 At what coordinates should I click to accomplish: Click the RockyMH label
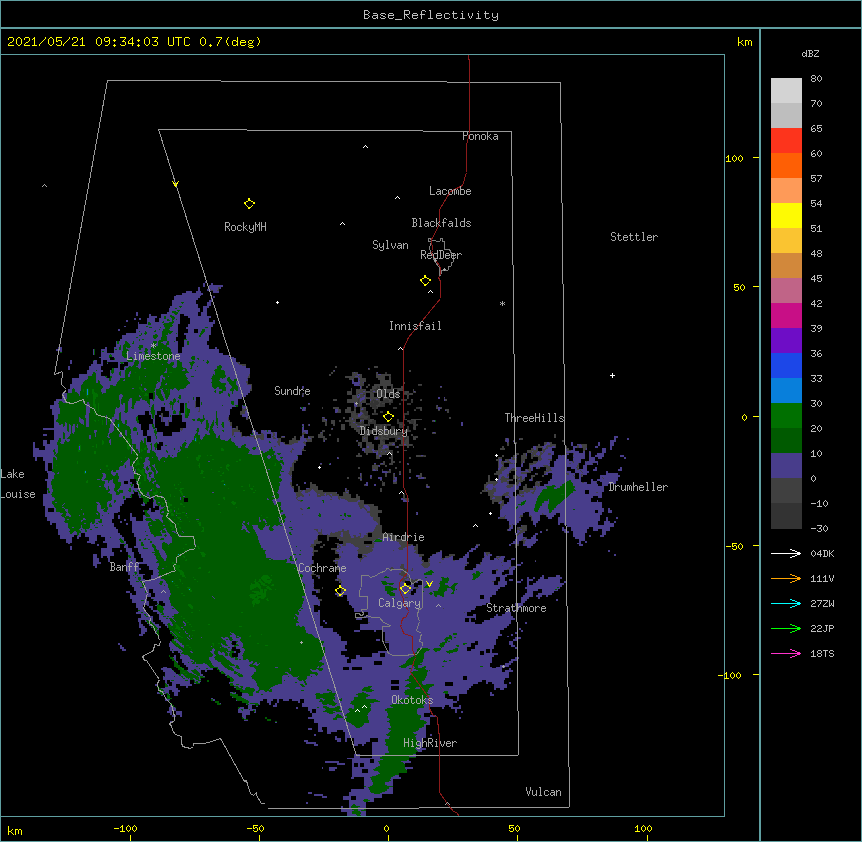point(245,227)
